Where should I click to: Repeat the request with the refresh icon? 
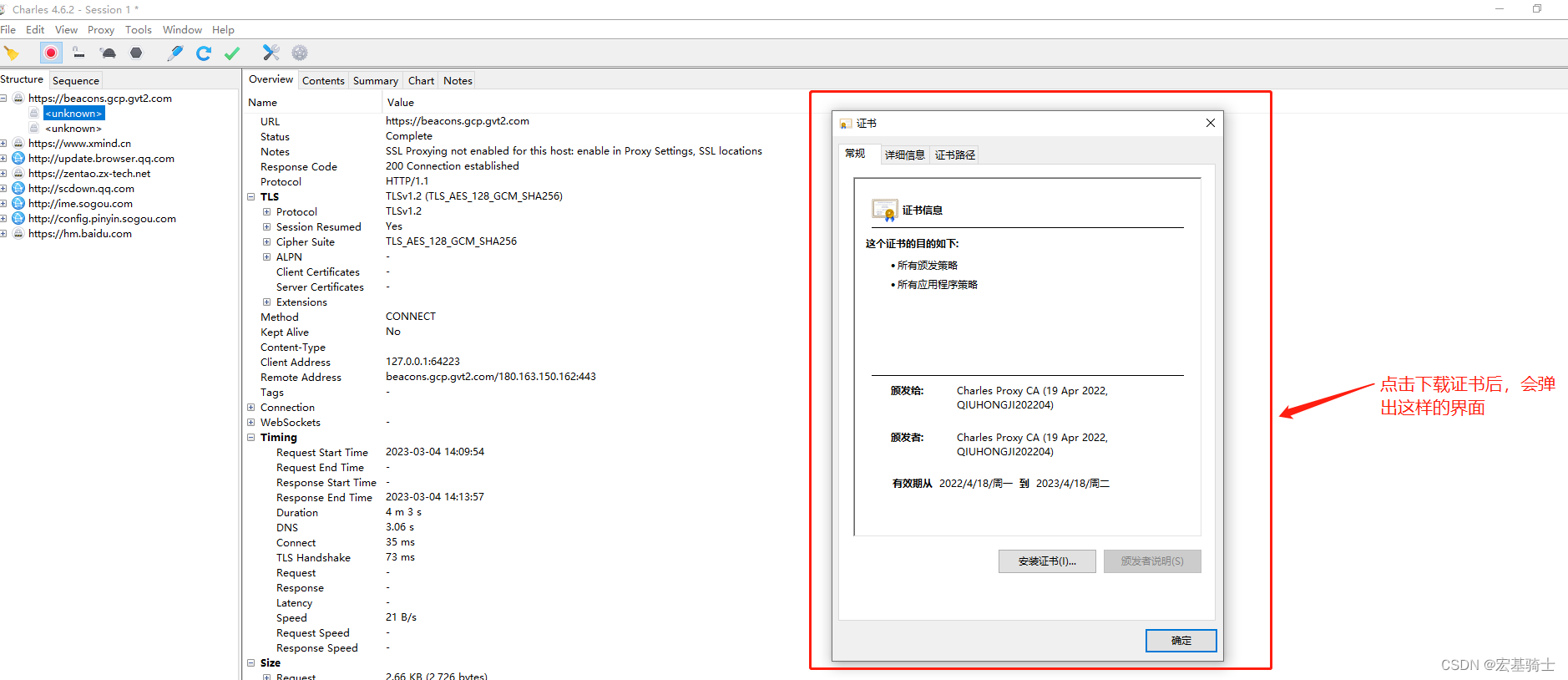(204, 53)
